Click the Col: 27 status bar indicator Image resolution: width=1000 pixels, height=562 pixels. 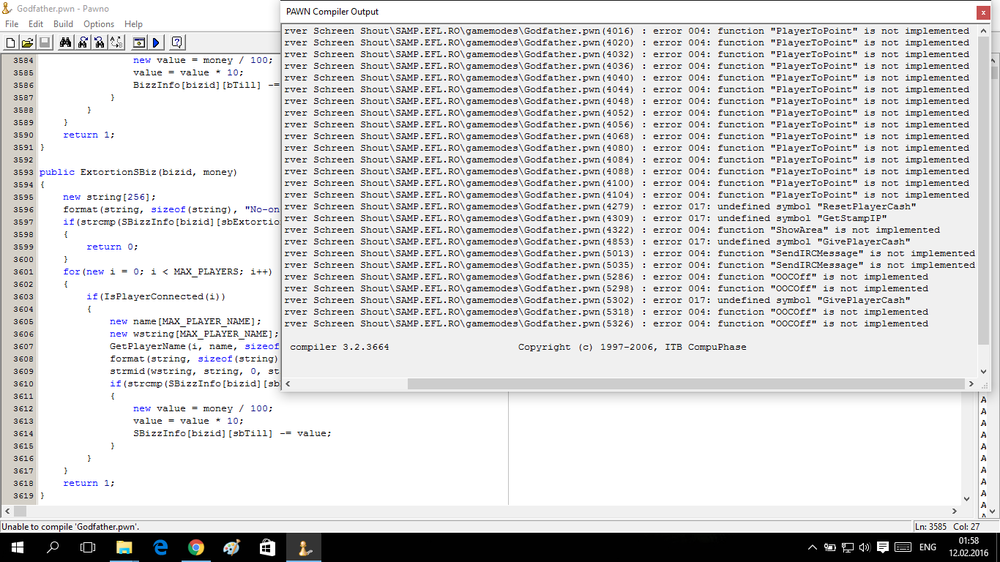[x=966, y=527]
